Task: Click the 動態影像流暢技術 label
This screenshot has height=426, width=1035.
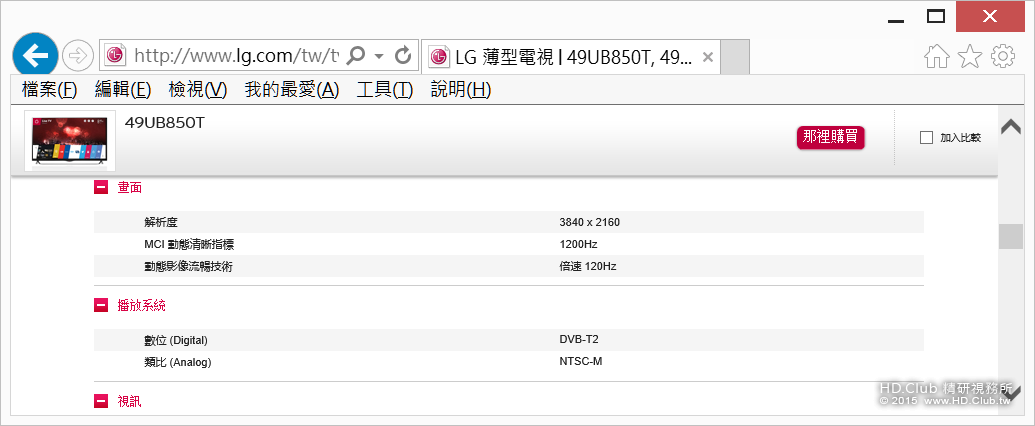Action: coord(188,267)
